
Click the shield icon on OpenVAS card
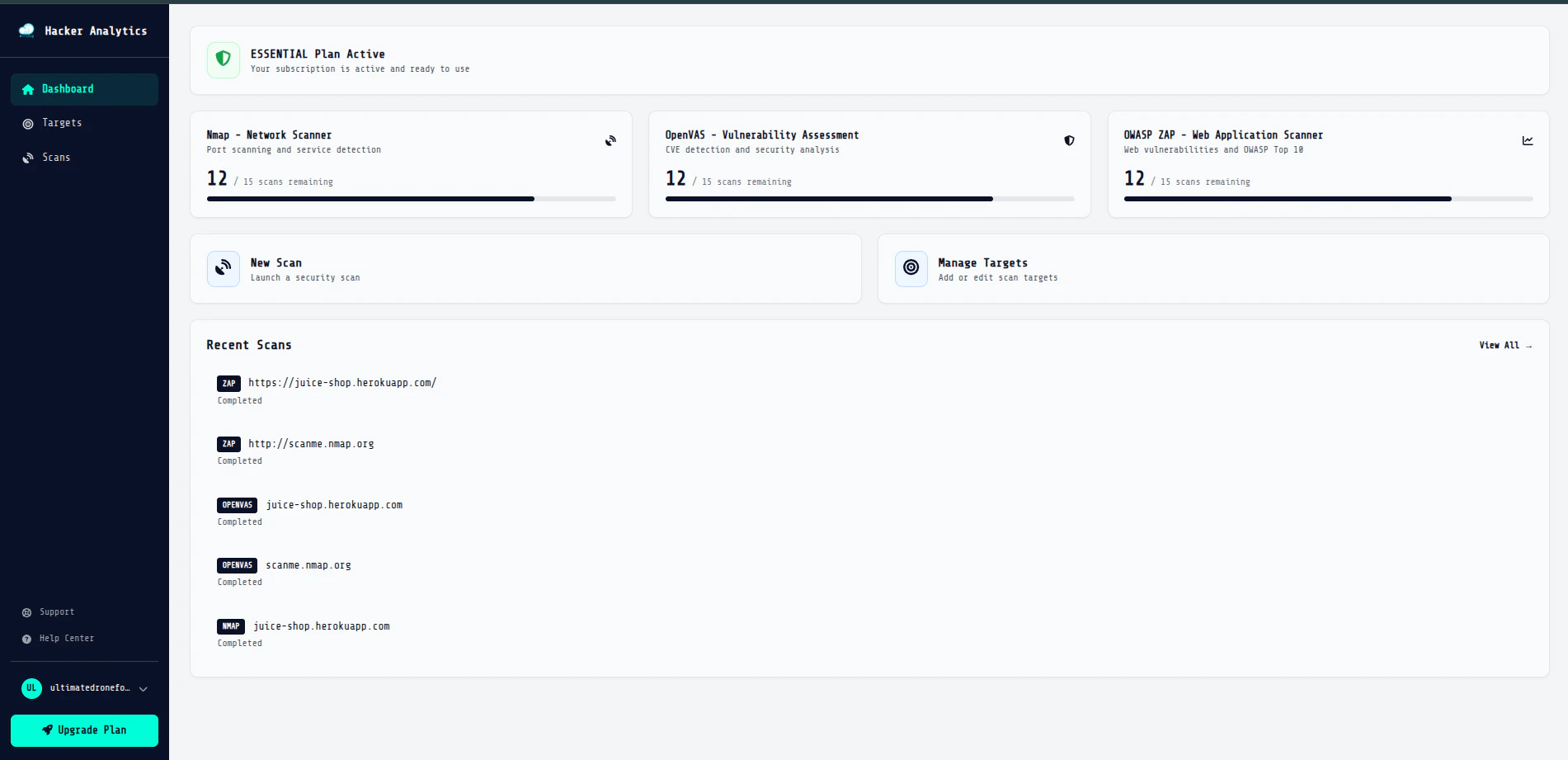(1069, 140)
